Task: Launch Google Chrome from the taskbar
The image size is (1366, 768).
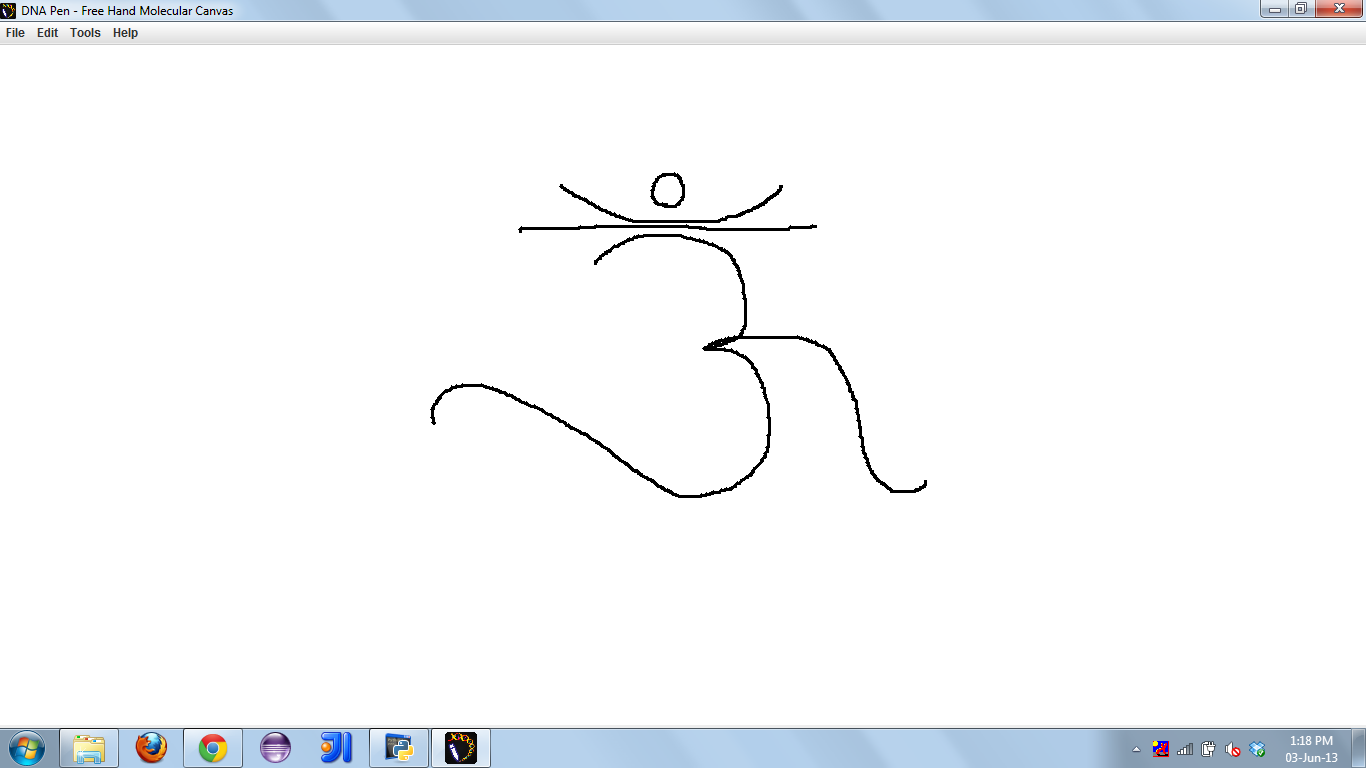Action: (x=213, y=748)
